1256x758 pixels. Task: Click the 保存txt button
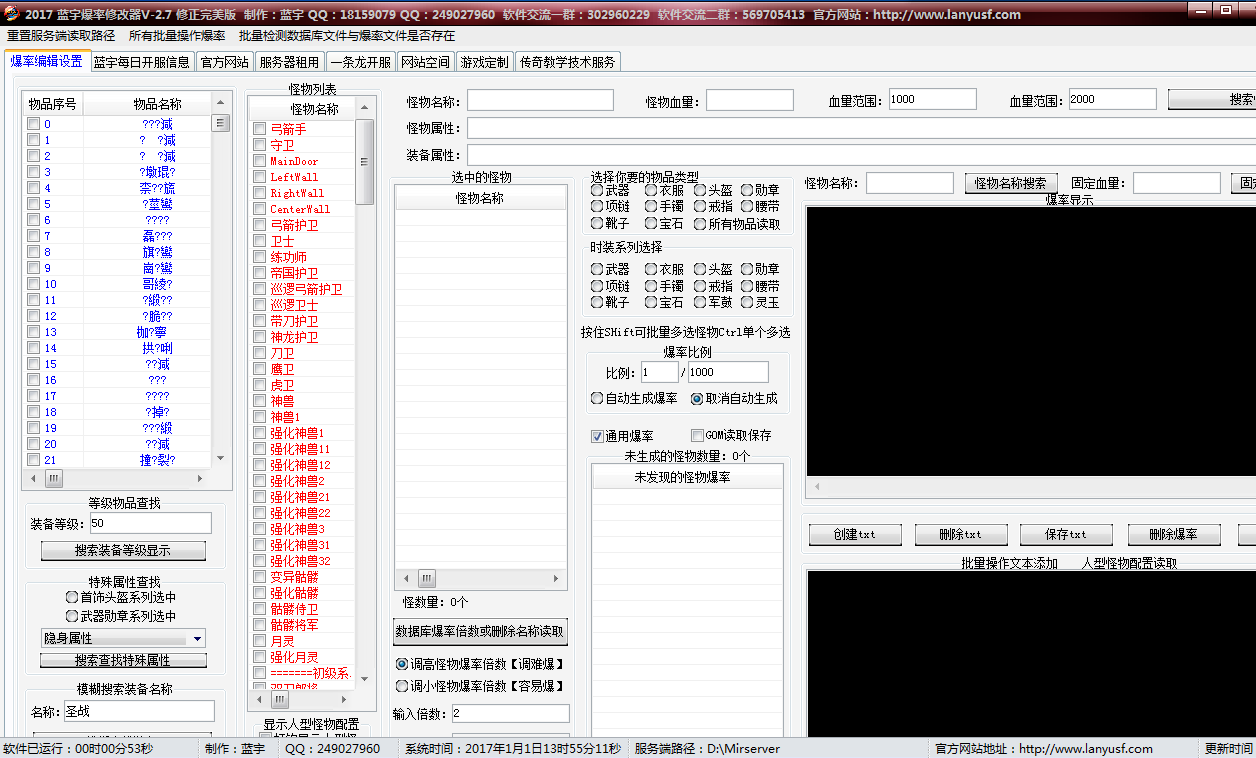point(1066,535)
